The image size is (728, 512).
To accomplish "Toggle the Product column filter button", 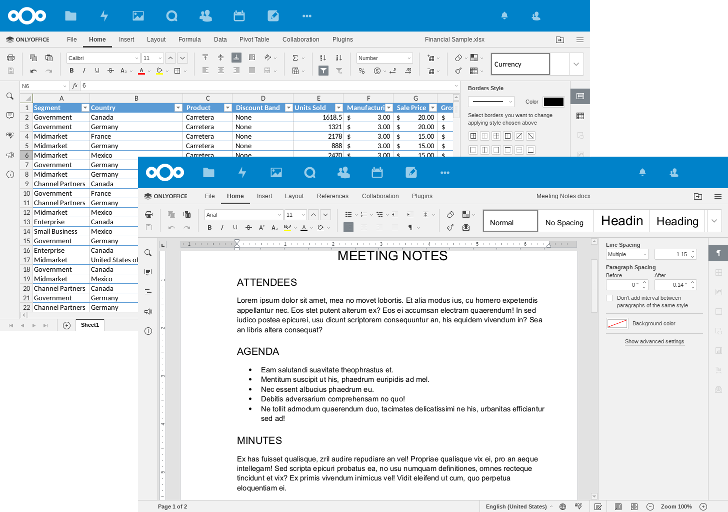I will tap(226, 107).
